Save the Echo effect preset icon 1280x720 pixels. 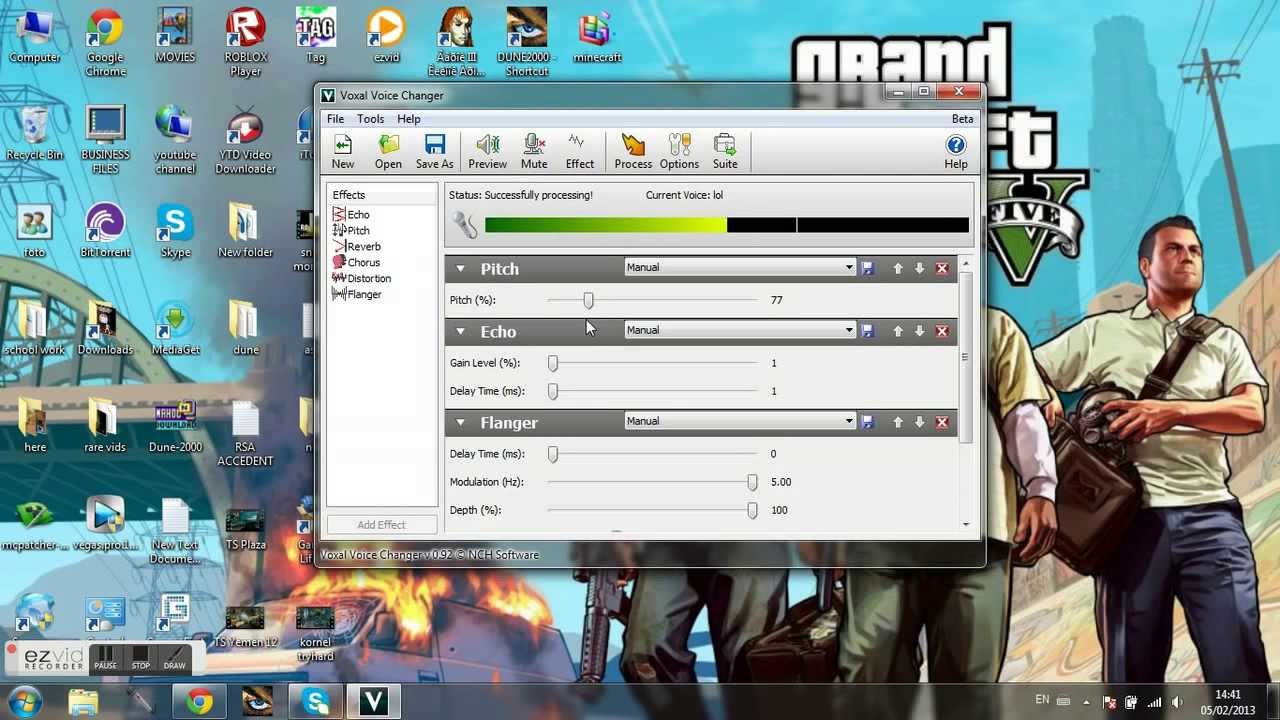[867, 331]
